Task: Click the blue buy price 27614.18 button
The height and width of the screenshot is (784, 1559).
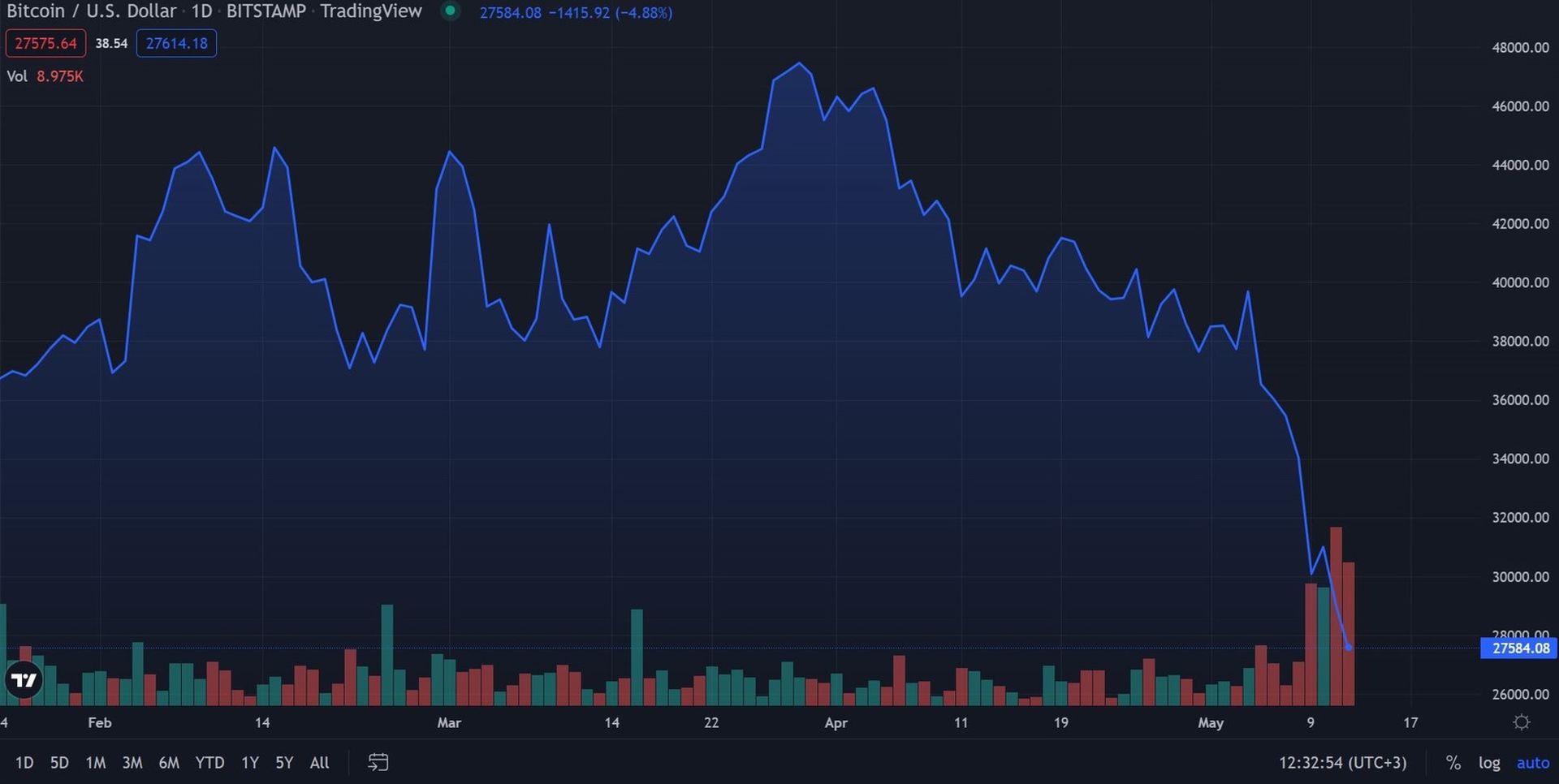Action: pos(176,43)
